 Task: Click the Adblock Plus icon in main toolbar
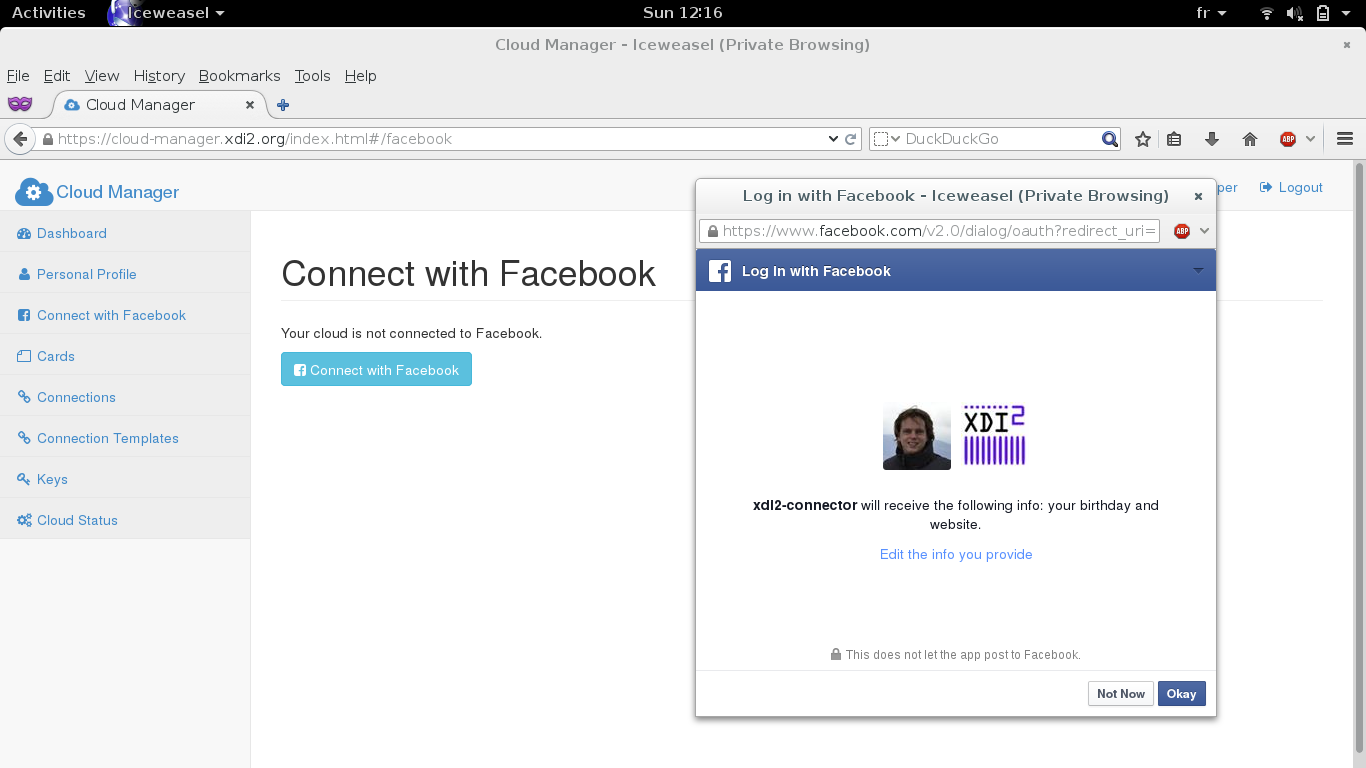pos(1288,139)
